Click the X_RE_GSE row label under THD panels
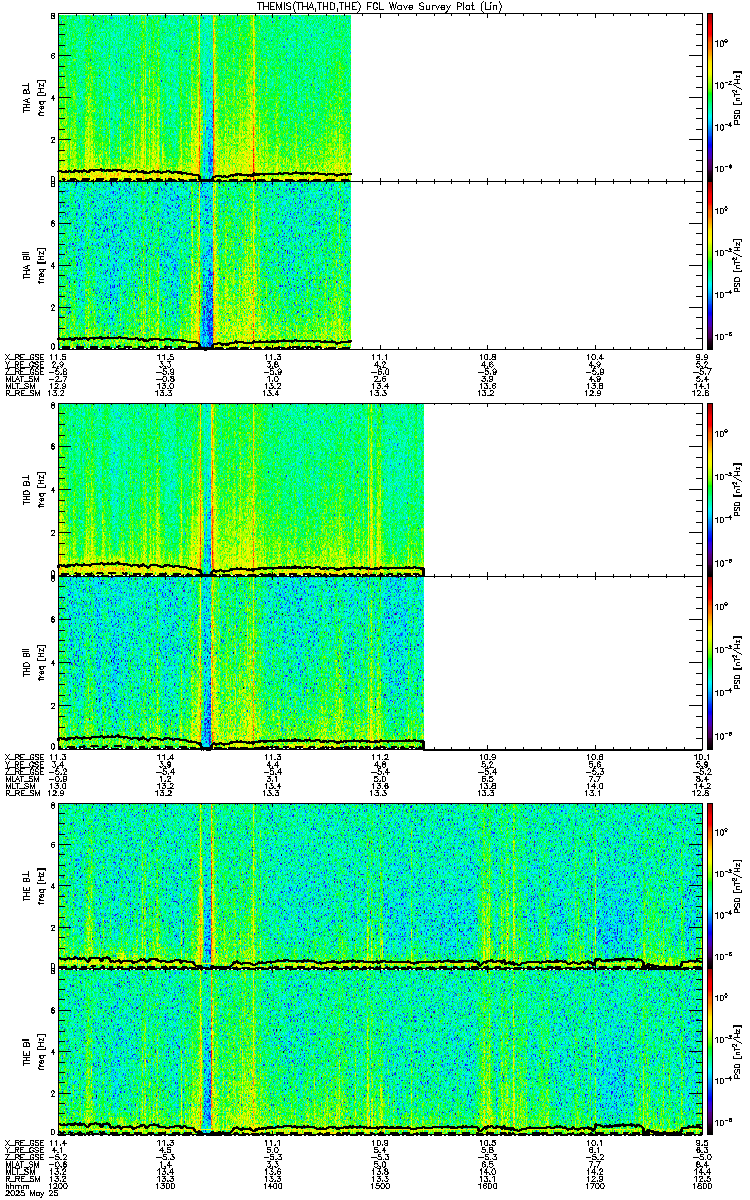Viewport: 750px width, 1200px height. coord(23,757)
